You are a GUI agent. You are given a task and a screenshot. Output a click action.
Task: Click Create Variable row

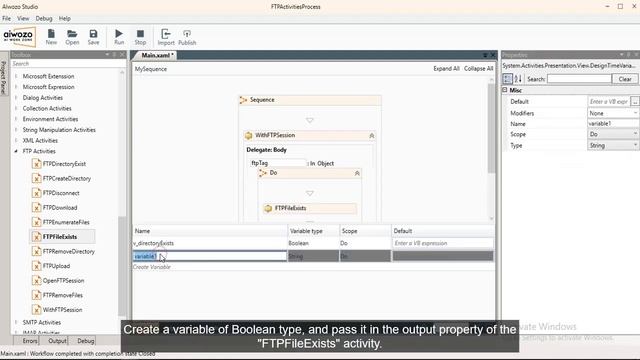pos(152,267)
